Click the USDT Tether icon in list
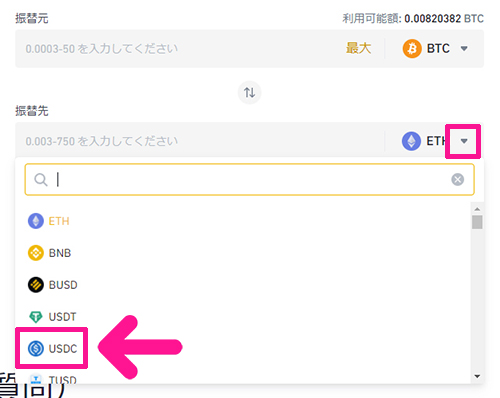Image resolution: width=500 pixels, height=398 pixels. (36, 317)
